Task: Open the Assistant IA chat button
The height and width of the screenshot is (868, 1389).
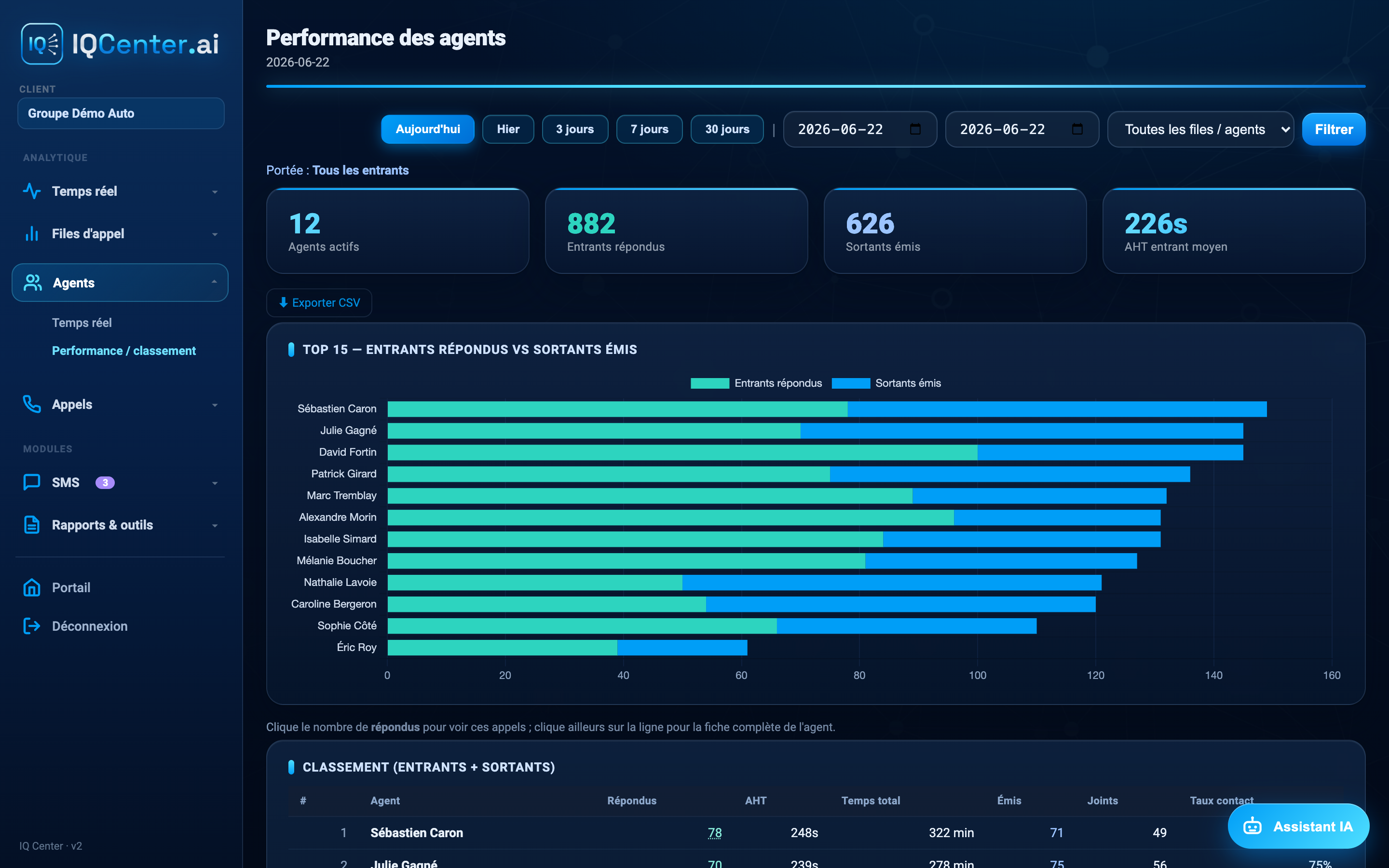Action: (x=1298, y=827)
